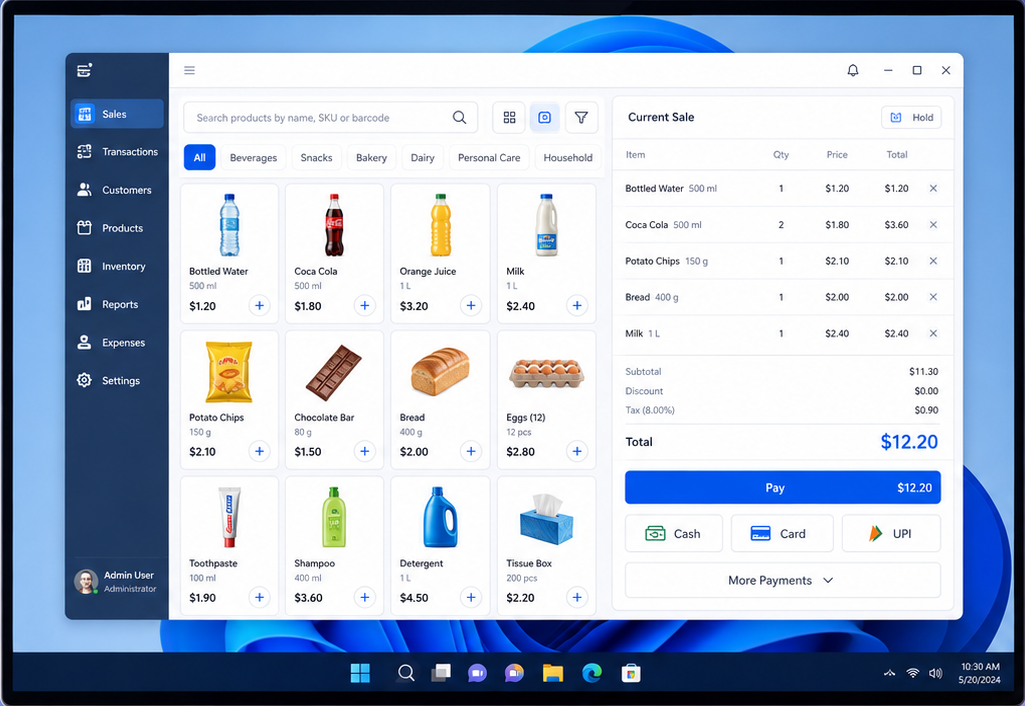
Task: Filter products by Household
Action: tap(568, 158)
